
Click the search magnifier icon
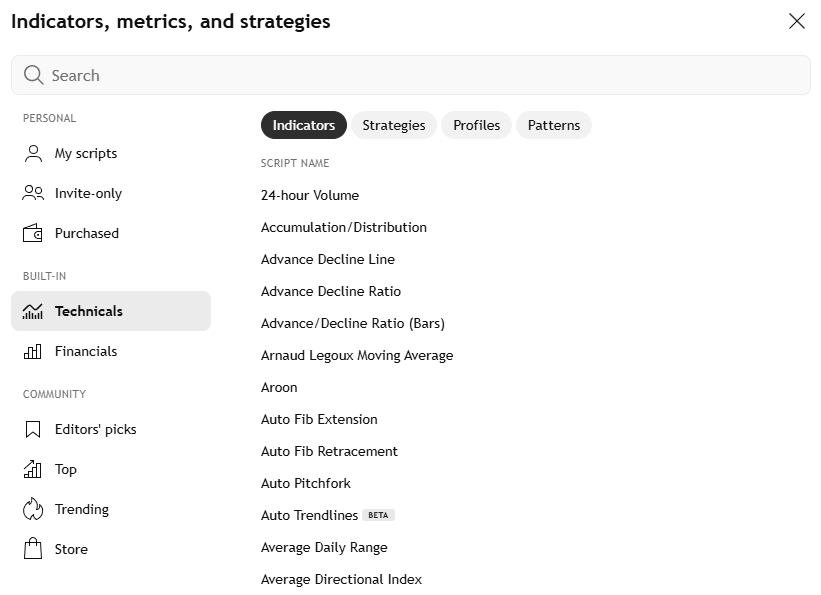tap(33, 75)
